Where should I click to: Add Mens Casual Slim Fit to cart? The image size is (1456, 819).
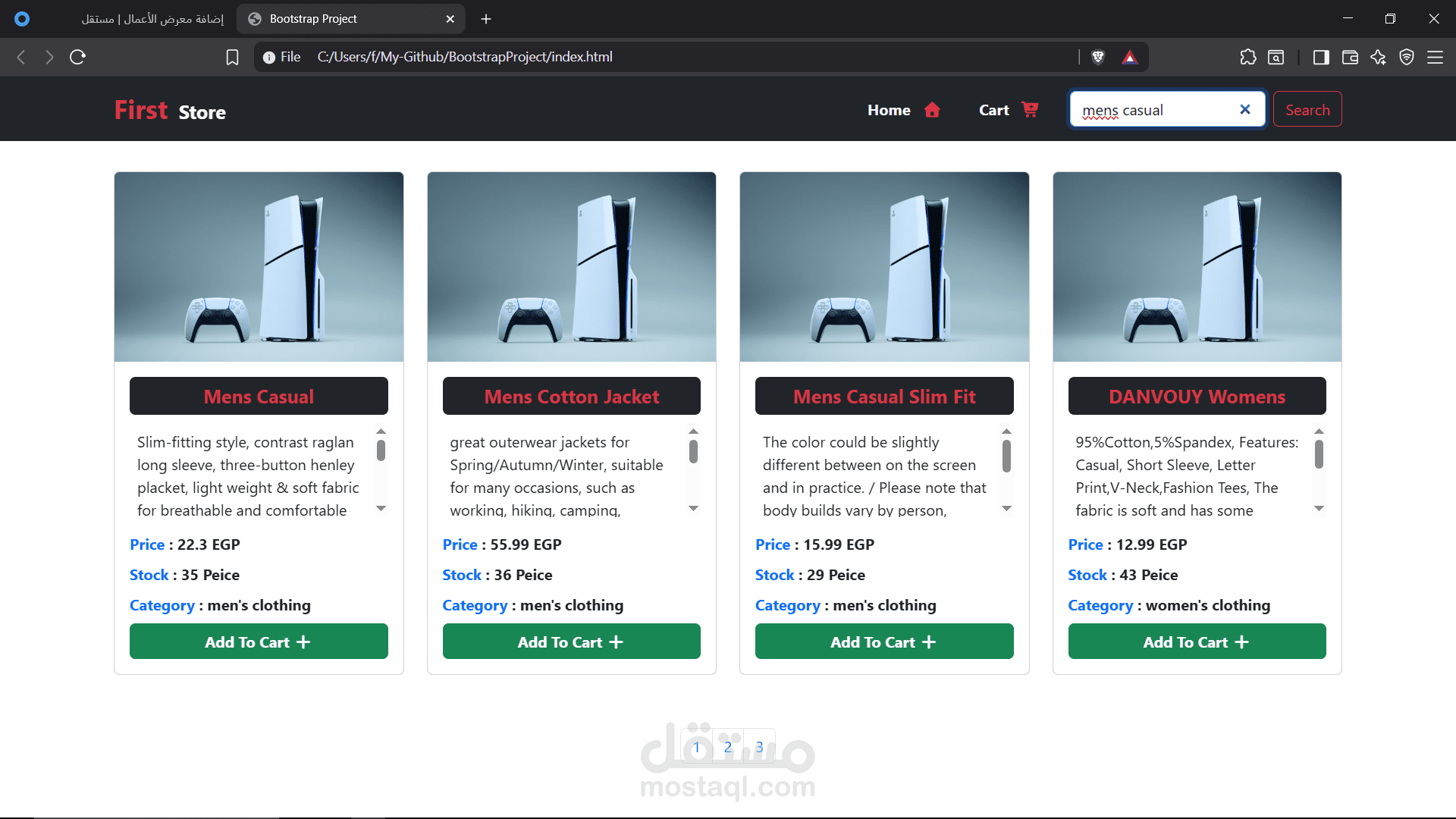pos(884,642)
